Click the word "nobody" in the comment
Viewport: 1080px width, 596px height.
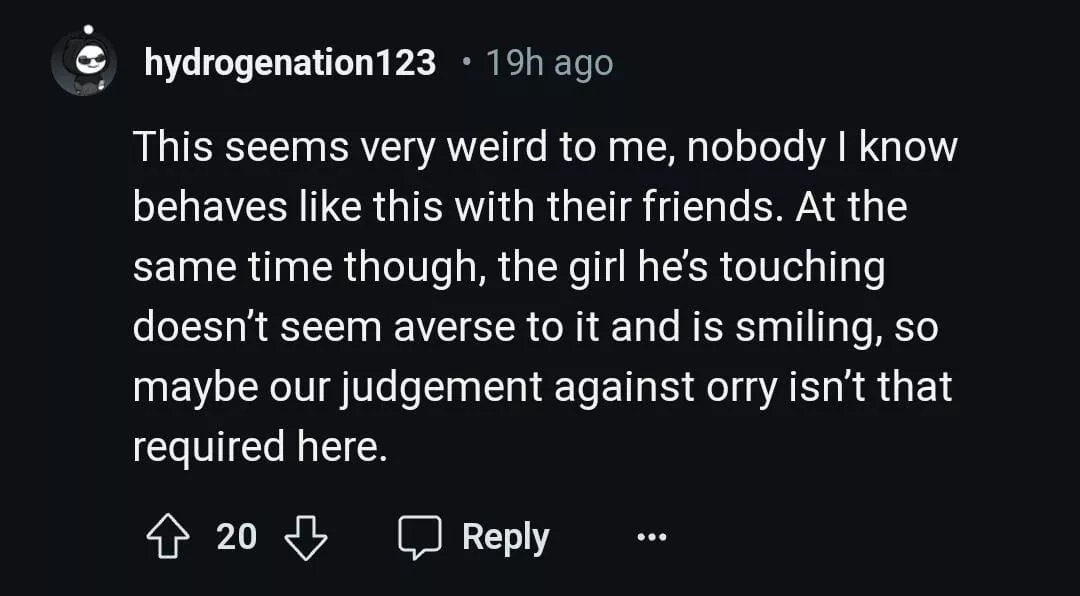pyautogui.click(x=749, y=148)
